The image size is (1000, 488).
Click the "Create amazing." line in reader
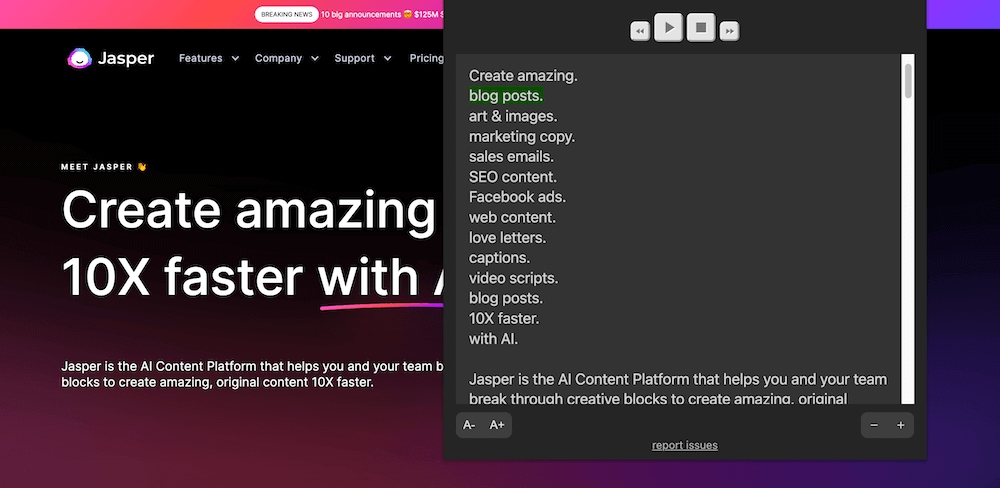(523, 75)
